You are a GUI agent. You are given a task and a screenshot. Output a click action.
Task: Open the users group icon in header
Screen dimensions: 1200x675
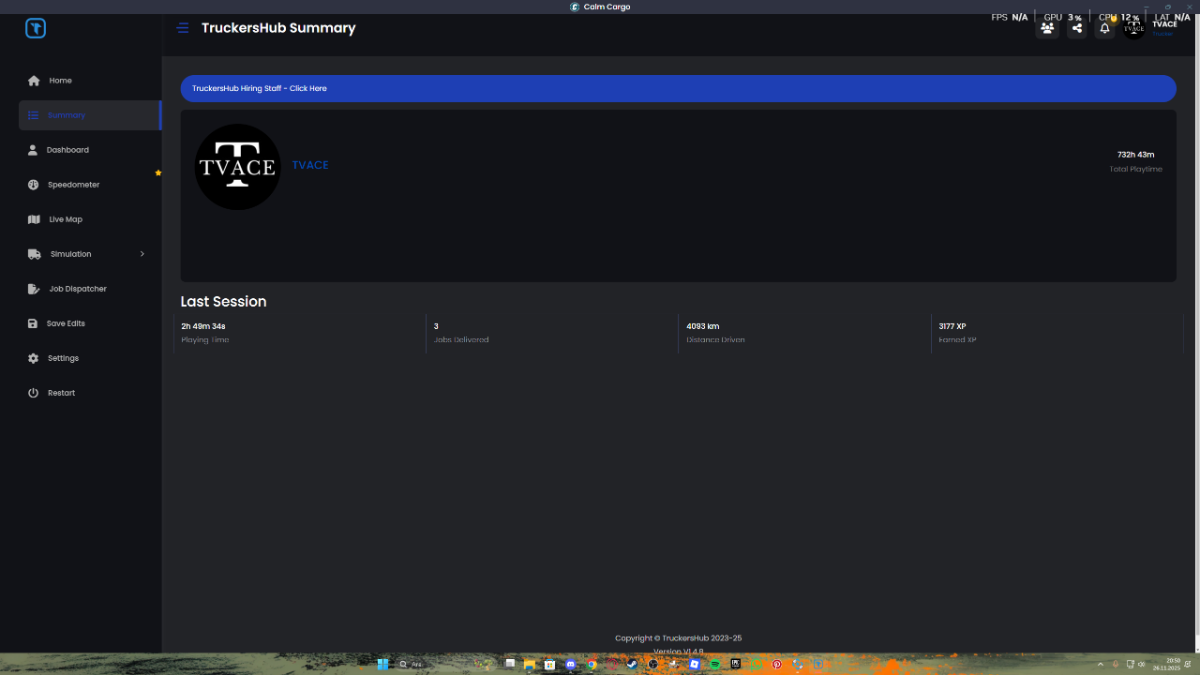1047,28
